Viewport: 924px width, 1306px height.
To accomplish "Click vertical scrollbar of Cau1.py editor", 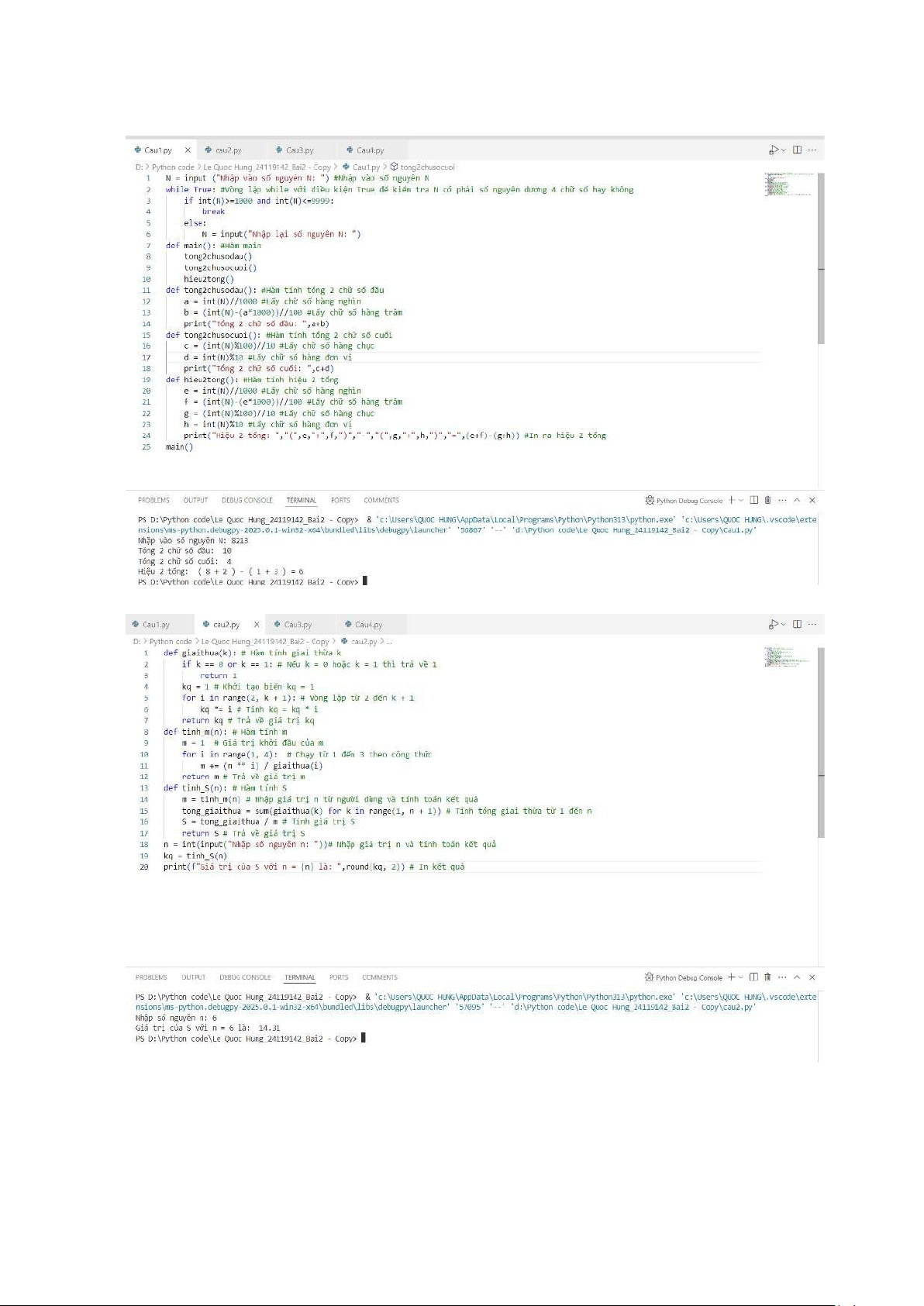I will [x=821, y=259].
